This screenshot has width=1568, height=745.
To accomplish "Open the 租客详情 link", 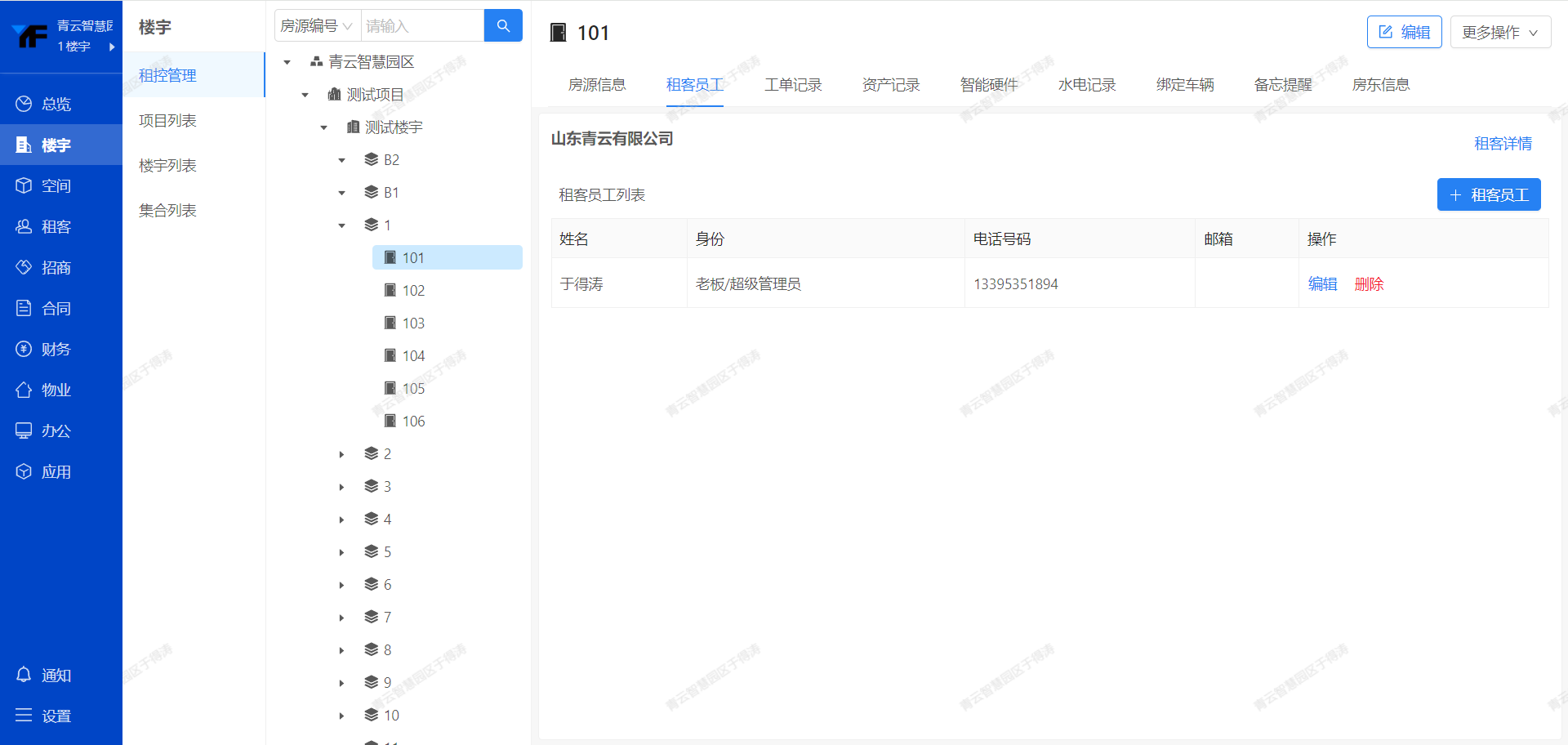I will (x=1503, y=144).
